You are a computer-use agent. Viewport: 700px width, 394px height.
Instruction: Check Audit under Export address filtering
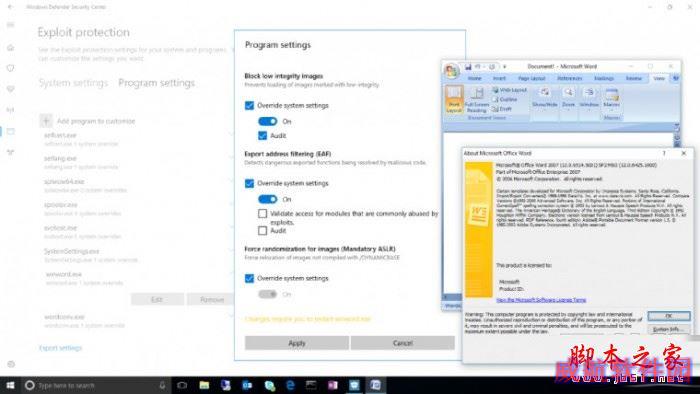(x=262, y=231)
